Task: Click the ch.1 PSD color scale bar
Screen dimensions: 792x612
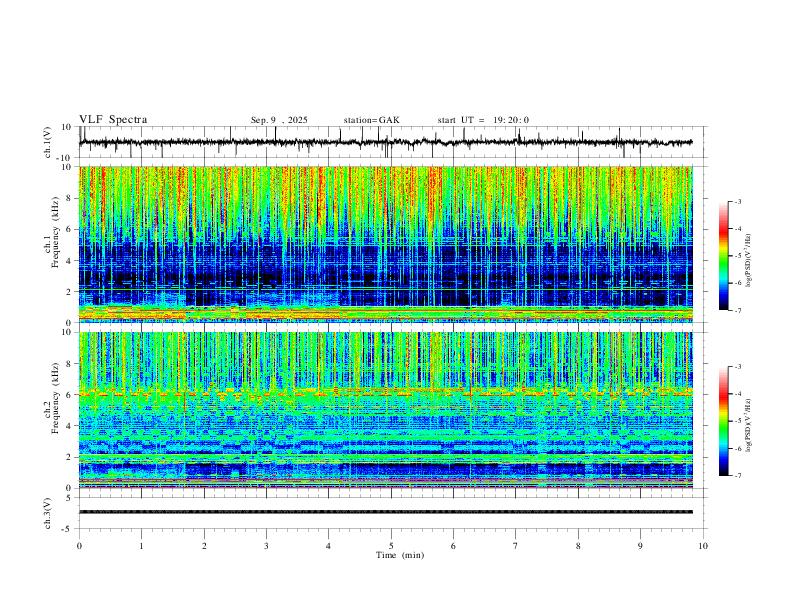Action: click(x=723, y=256)
